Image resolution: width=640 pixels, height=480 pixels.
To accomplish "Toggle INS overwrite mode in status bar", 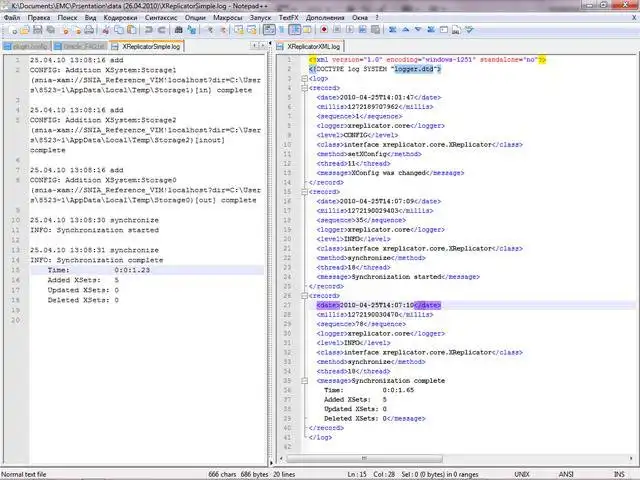I will point(620,473).
